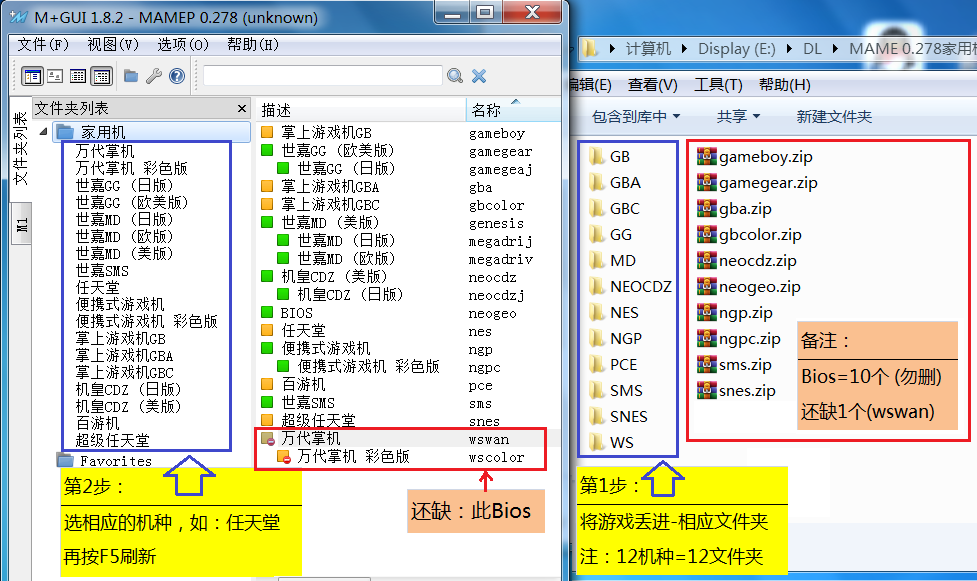Viewport: 977px width, 581px height.
Task: Switch to the 文件夹列表 vertical tab
Action: pos(21,148)
